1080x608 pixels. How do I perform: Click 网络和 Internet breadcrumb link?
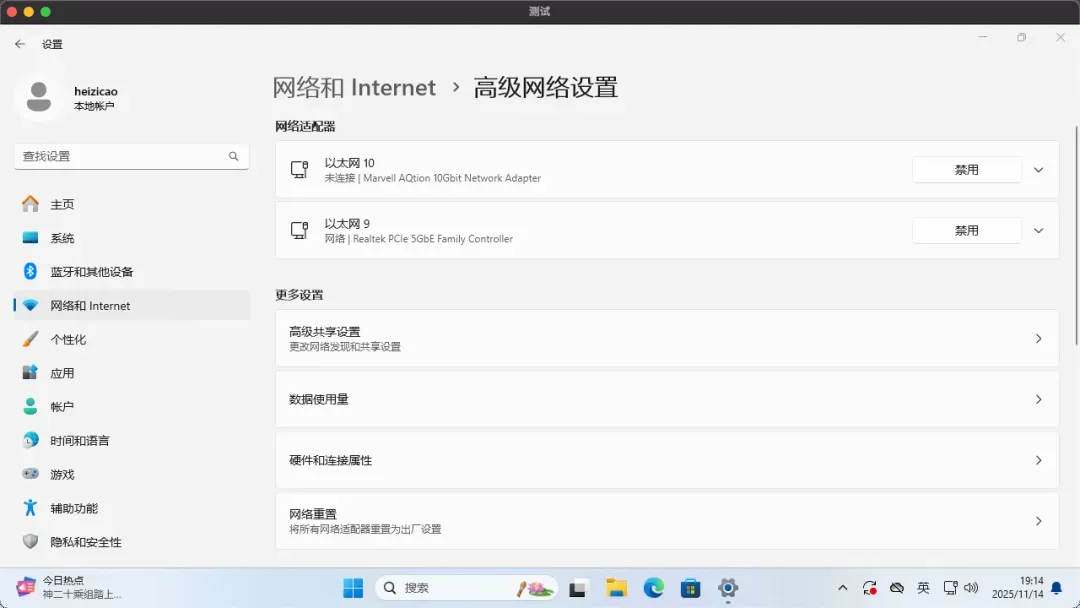coord(354,88)
